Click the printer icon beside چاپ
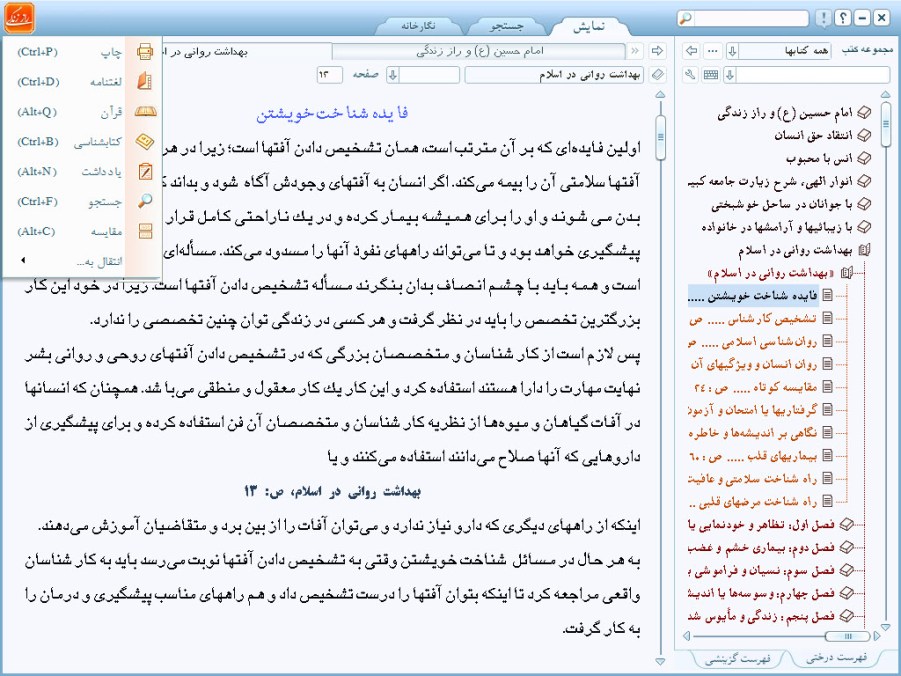Screen dimensions: 901x676 145,52
